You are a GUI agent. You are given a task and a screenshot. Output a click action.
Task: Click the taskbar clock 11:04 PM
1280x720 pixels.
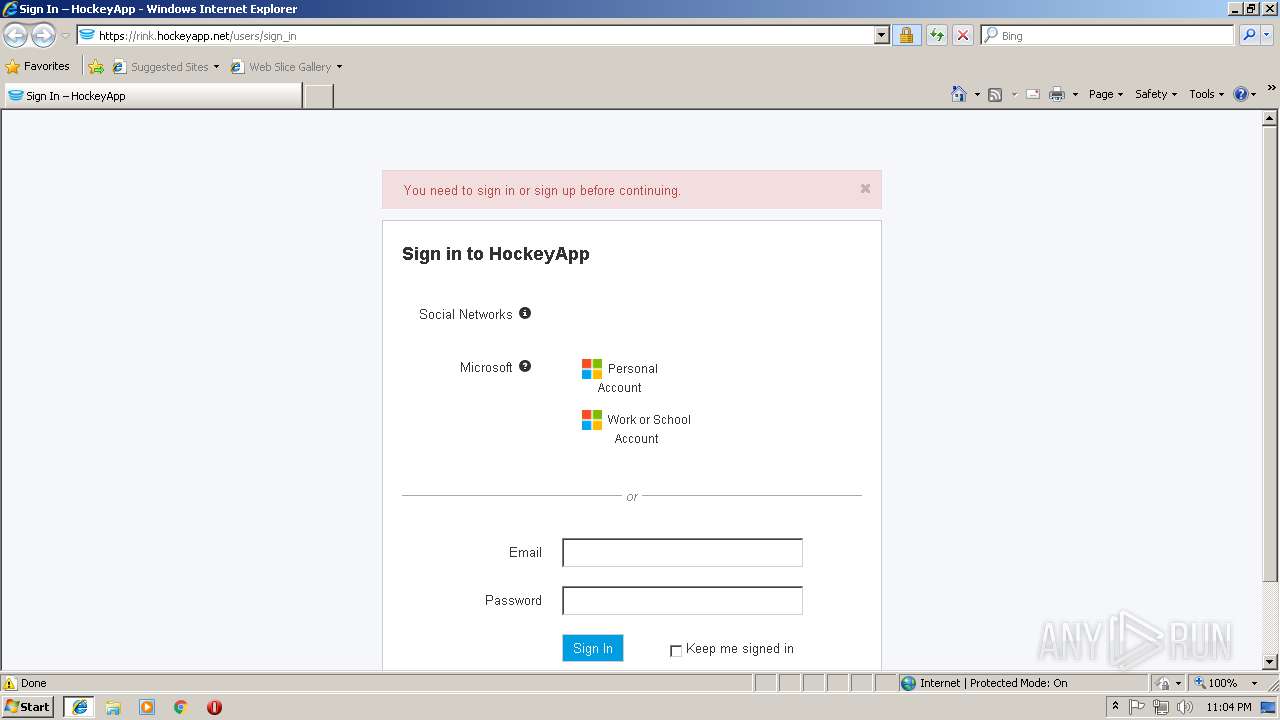[x=1229, y=707]
